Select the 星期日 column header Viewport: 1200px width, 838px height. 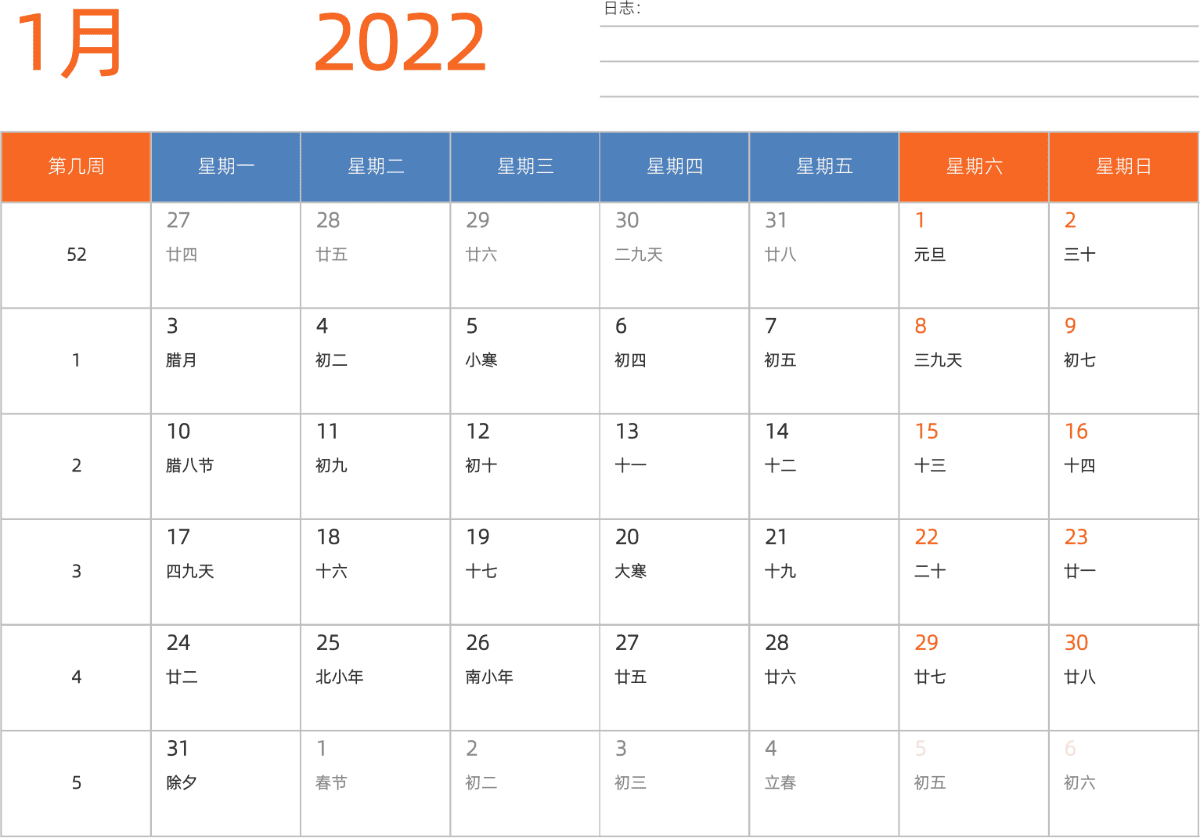[1124, 167]
